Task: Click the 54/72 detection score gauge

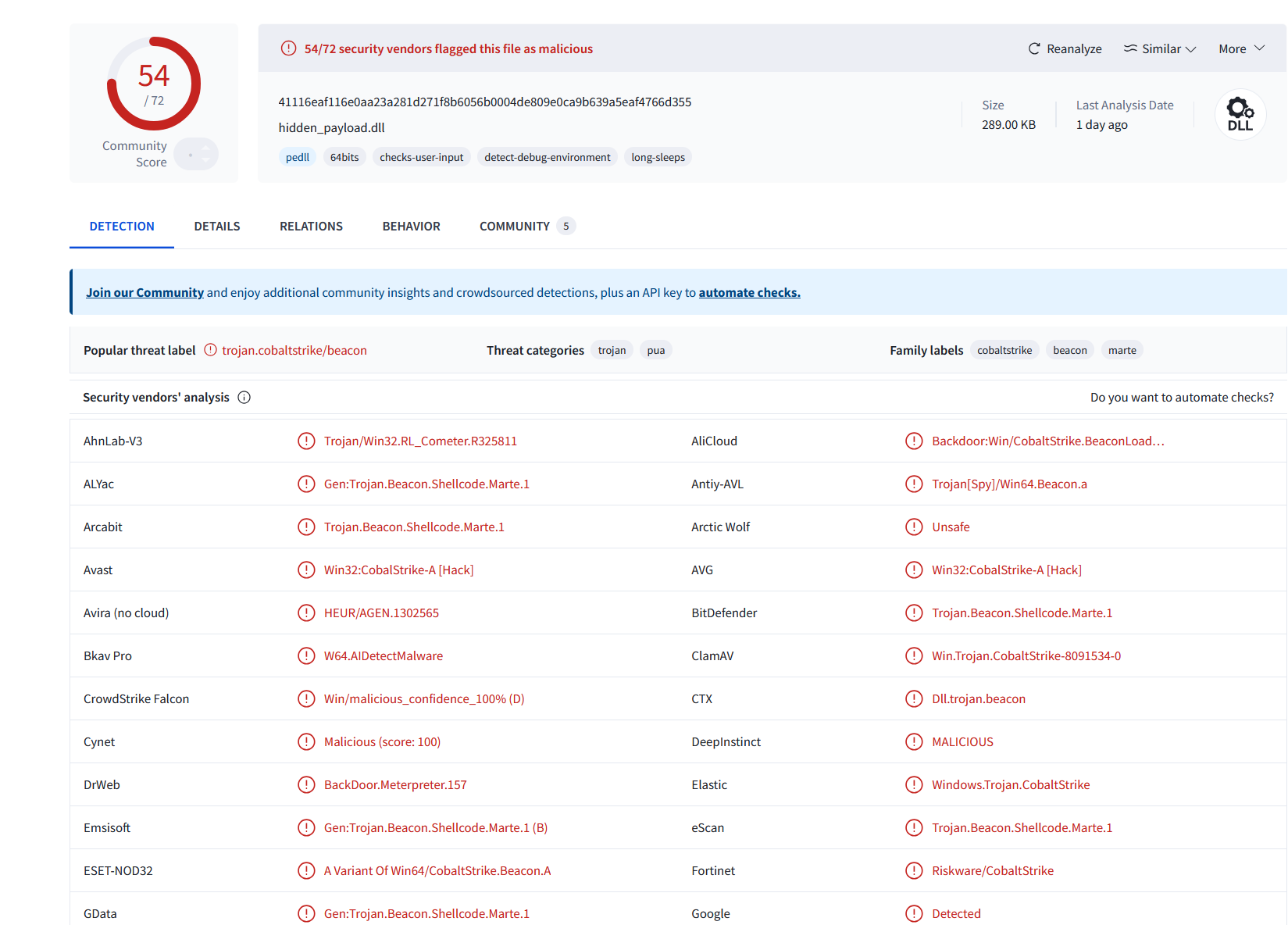Action: pos(154,84)
